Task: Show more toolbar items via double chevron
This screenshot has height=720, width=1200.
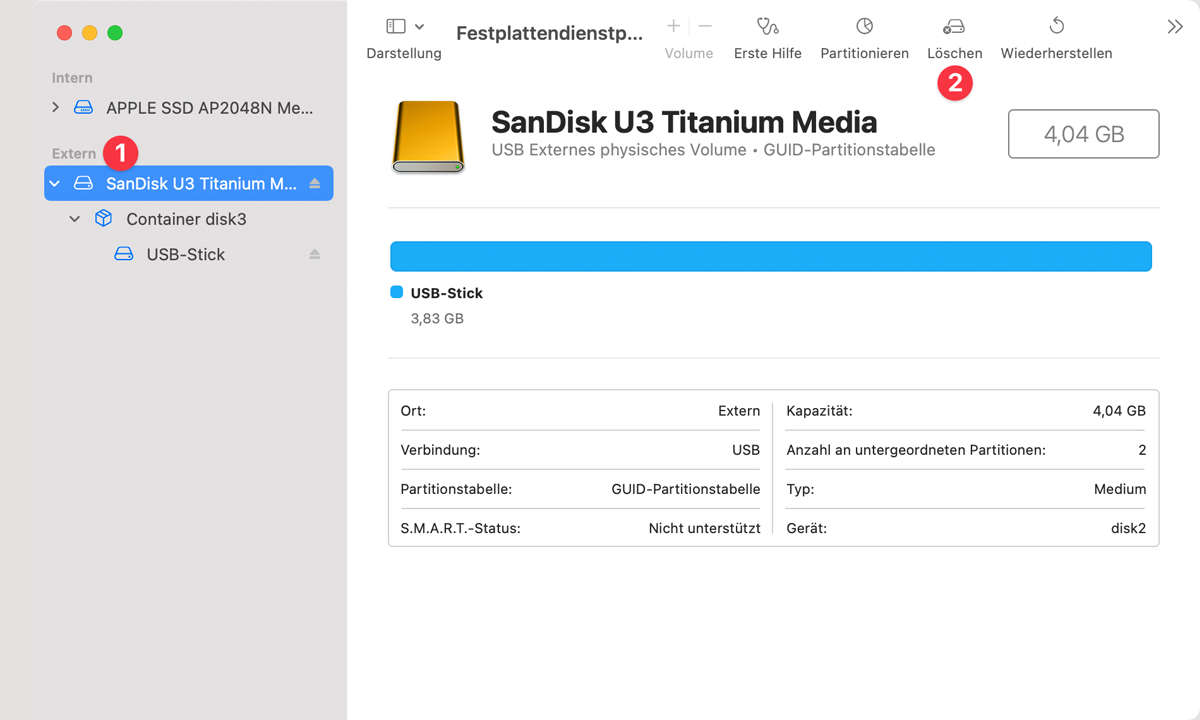Action: 1175,27
